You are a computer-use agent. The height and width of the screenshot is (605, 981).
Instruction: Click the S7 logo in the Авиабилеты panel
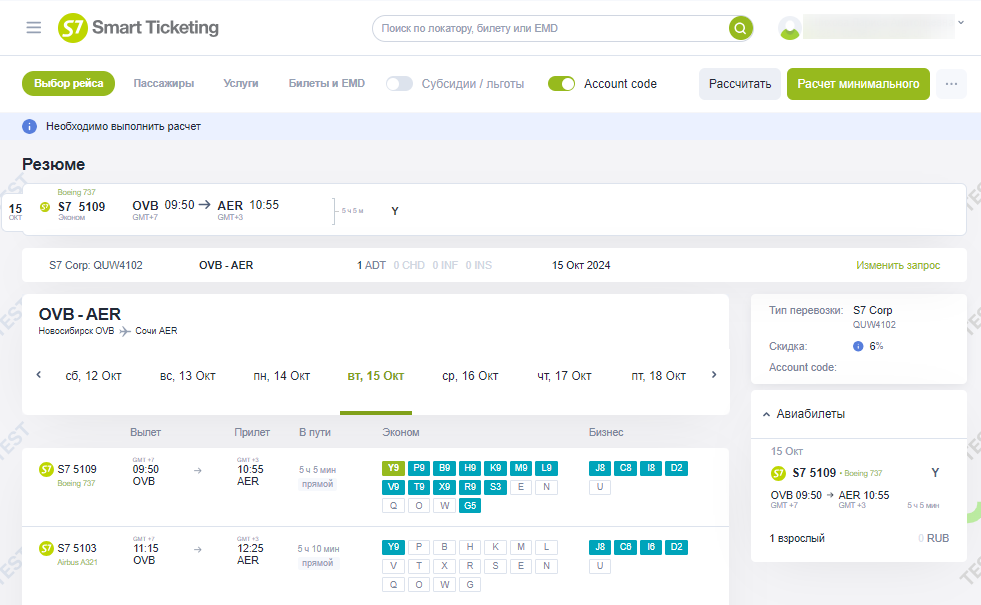click(778, 473)
